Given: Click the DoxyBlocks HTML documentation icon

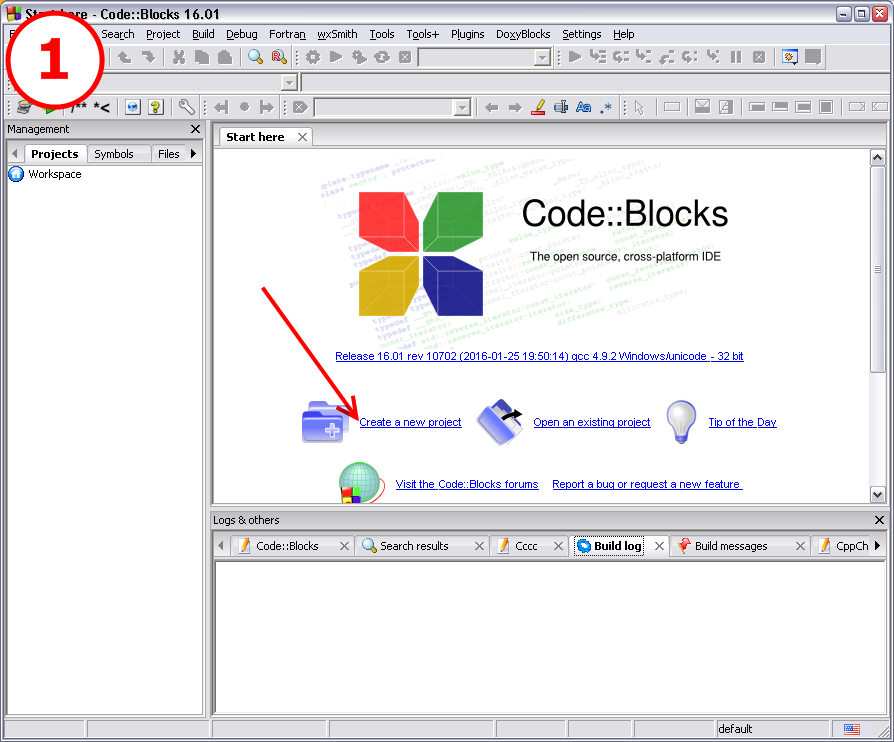Looking at the screenshot, I should coord(132,107).
